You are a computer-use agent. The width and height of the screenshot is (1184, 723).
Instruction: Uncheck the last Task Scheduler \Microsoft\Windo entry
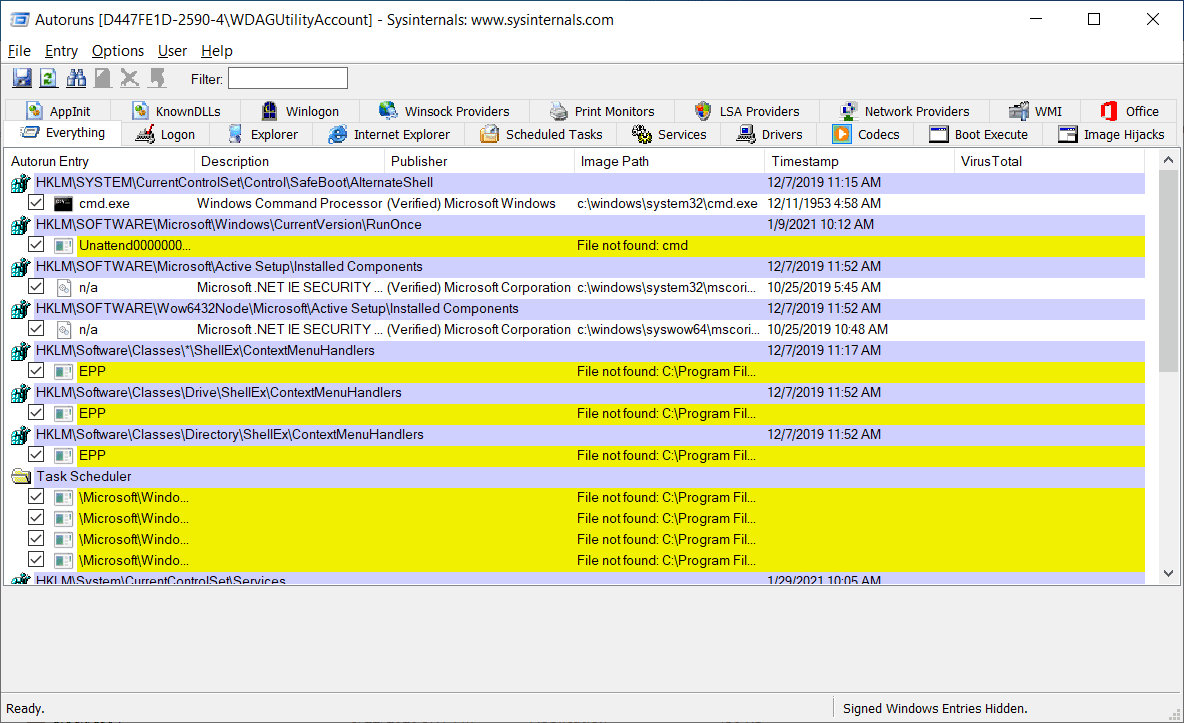click(x=35, y=560)
